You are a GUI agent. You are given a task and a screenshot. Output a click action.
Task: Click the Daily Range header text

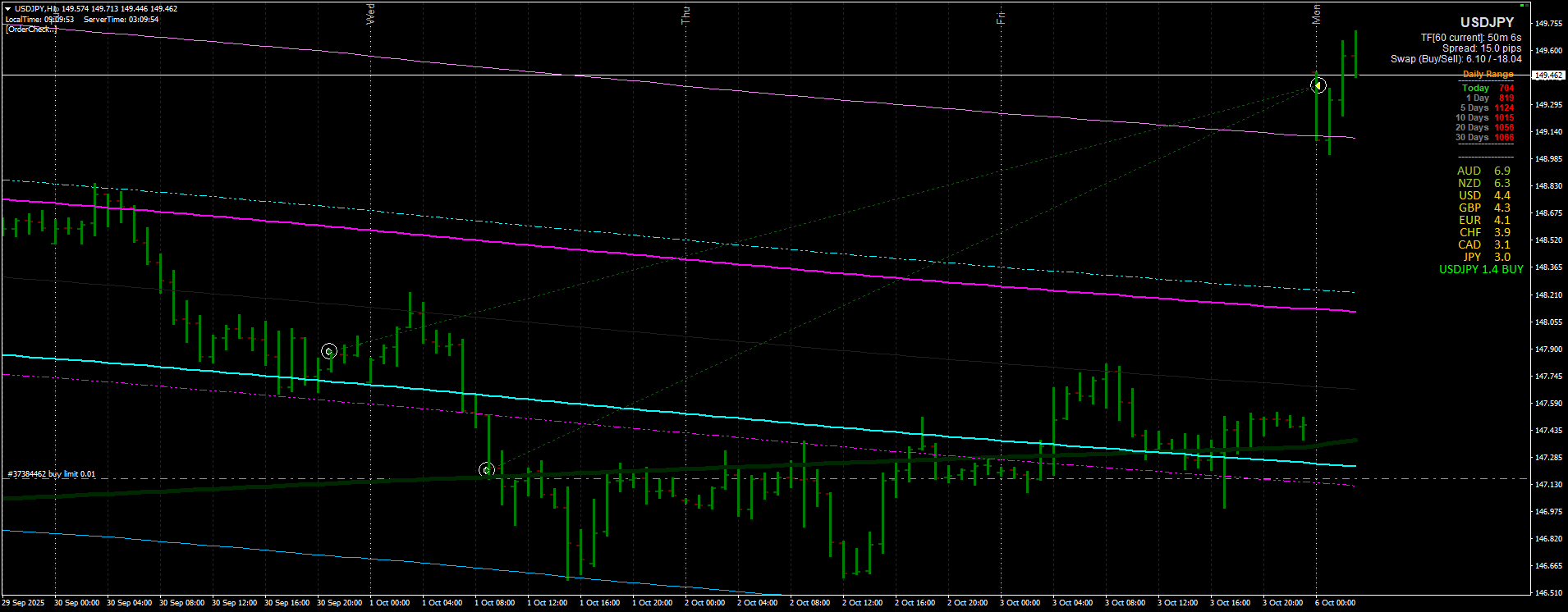(1488, 75)
